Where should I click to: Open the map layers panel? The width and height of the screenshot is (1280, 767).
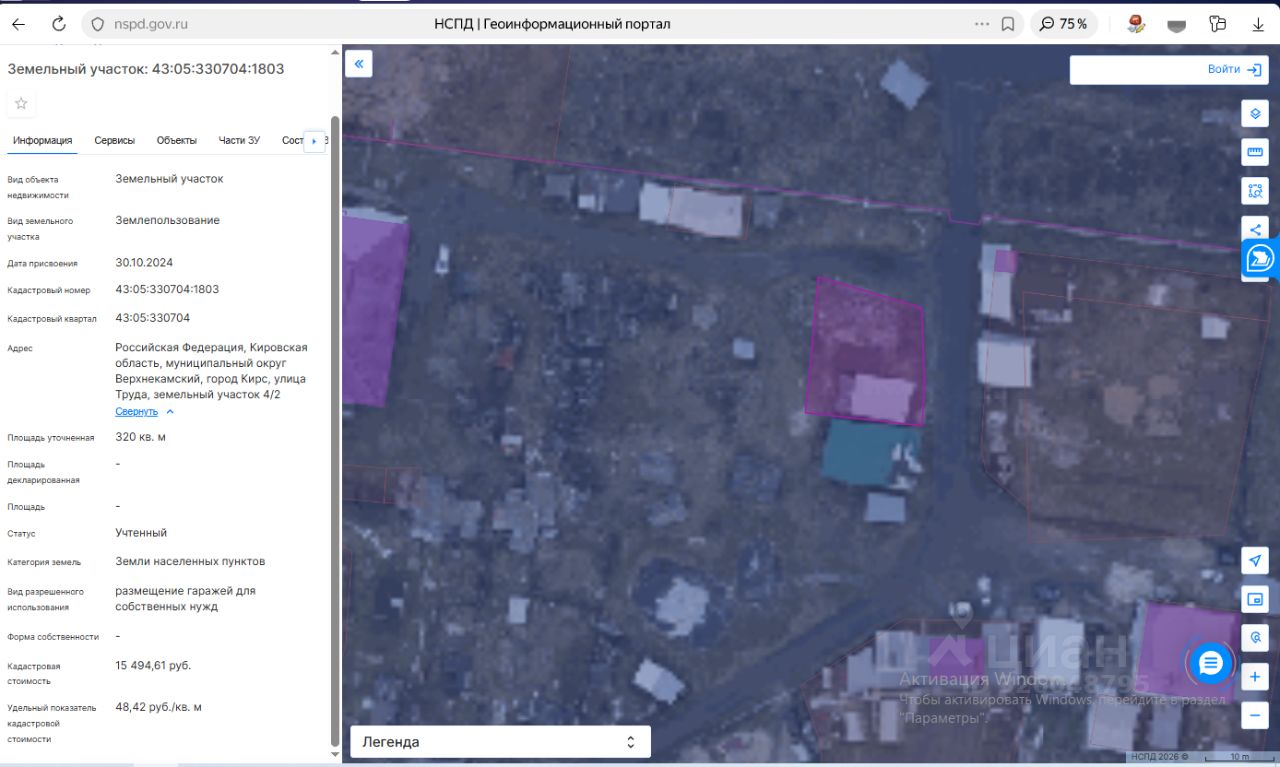[1255, 114]
